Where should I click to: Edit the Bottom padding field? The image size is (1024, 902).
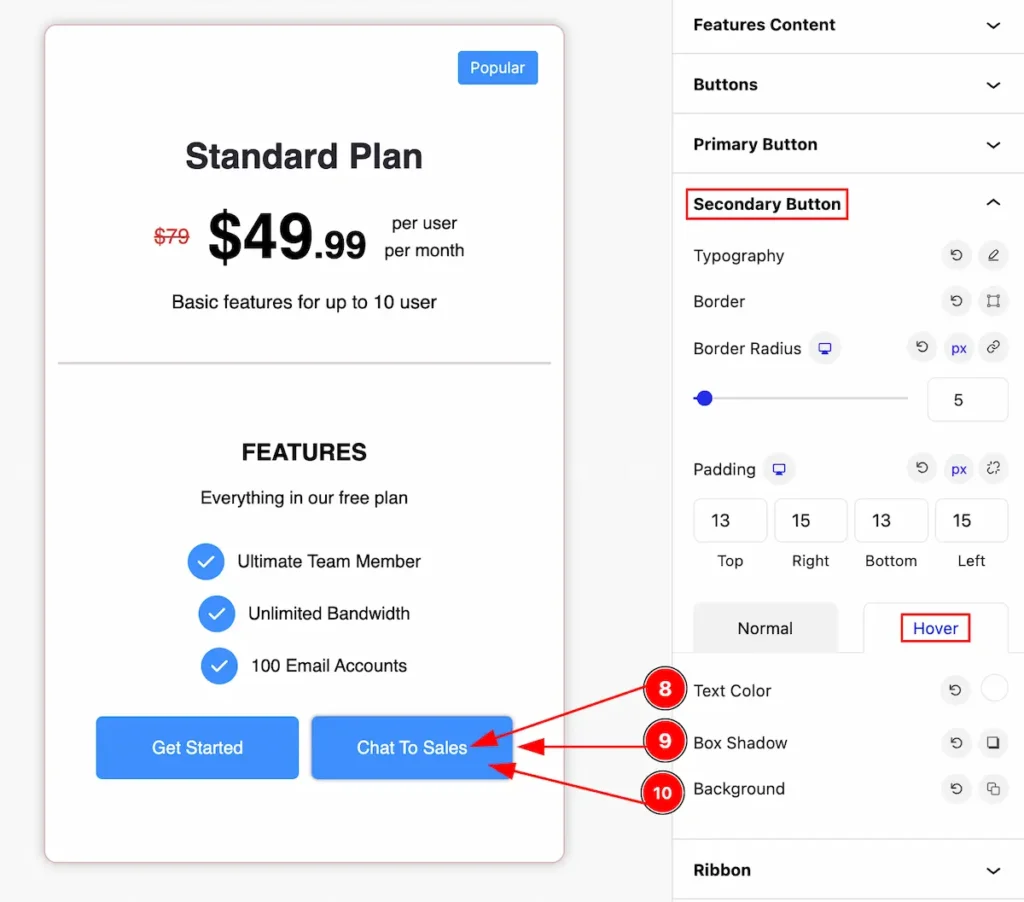coord(891,521)
